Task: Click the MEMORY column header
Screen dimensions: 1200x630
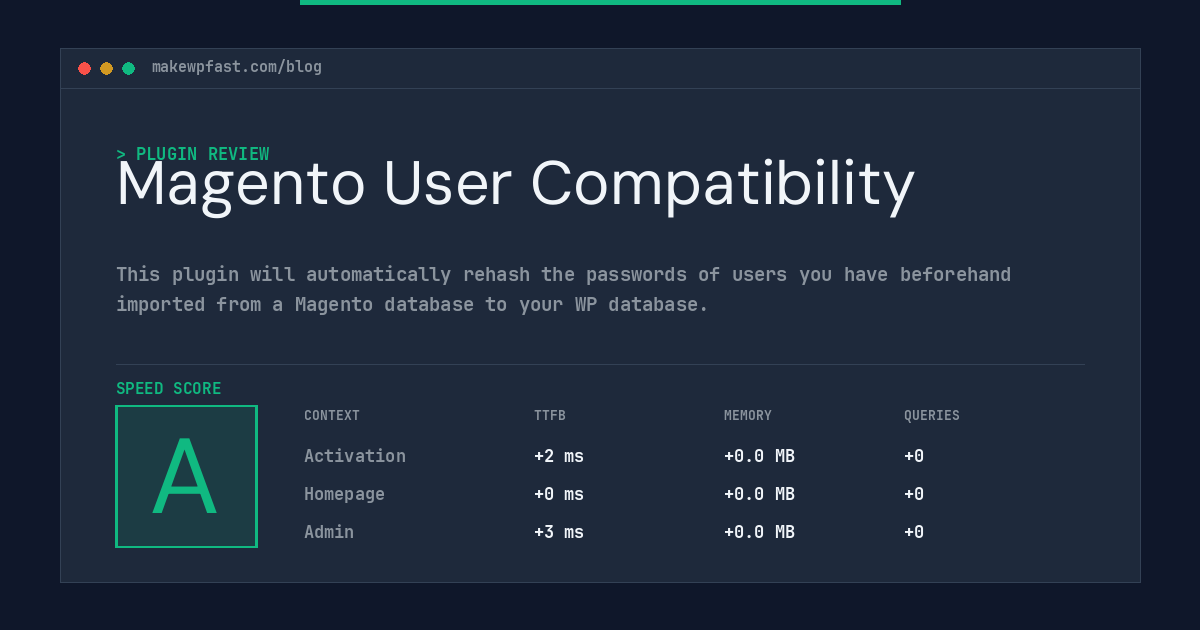Action: (x=748, y=415)
